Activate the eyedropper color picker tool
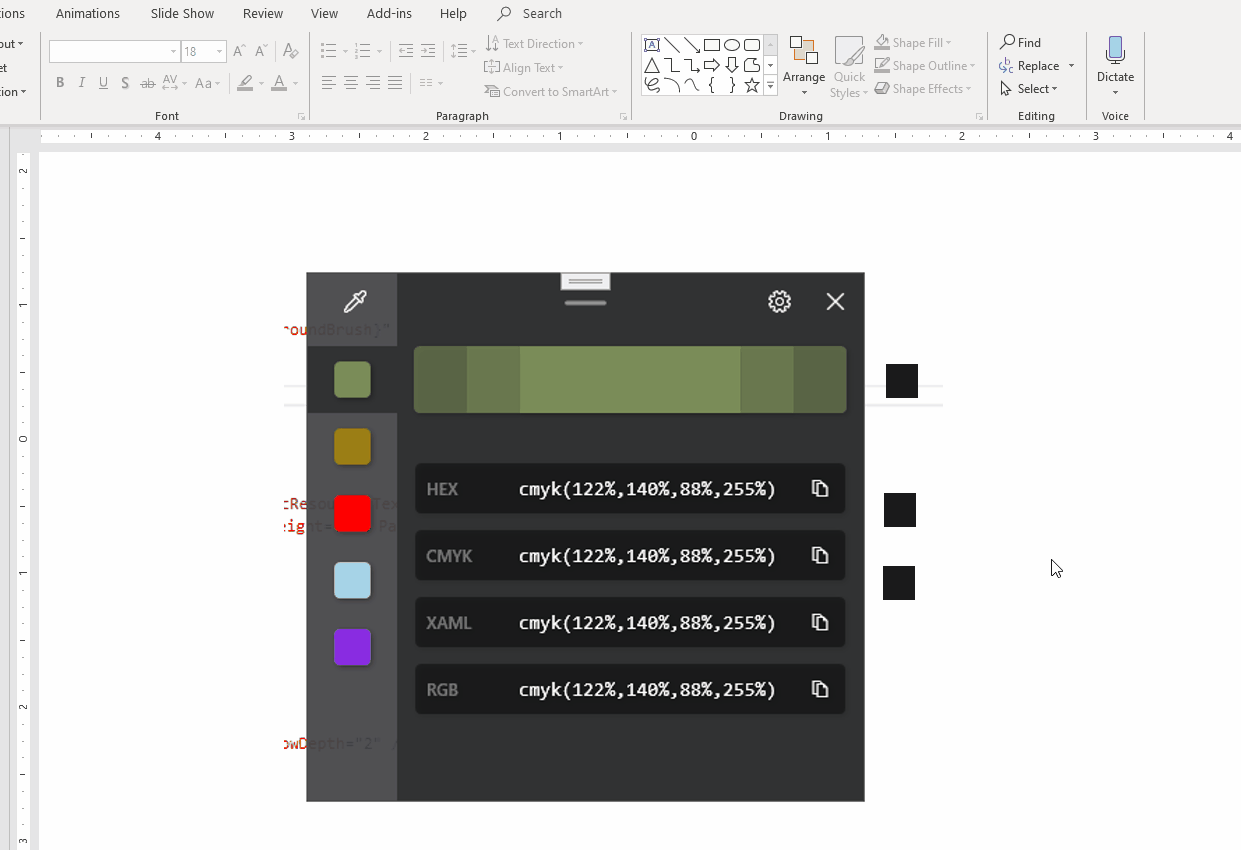 click(x=354, y=301)
